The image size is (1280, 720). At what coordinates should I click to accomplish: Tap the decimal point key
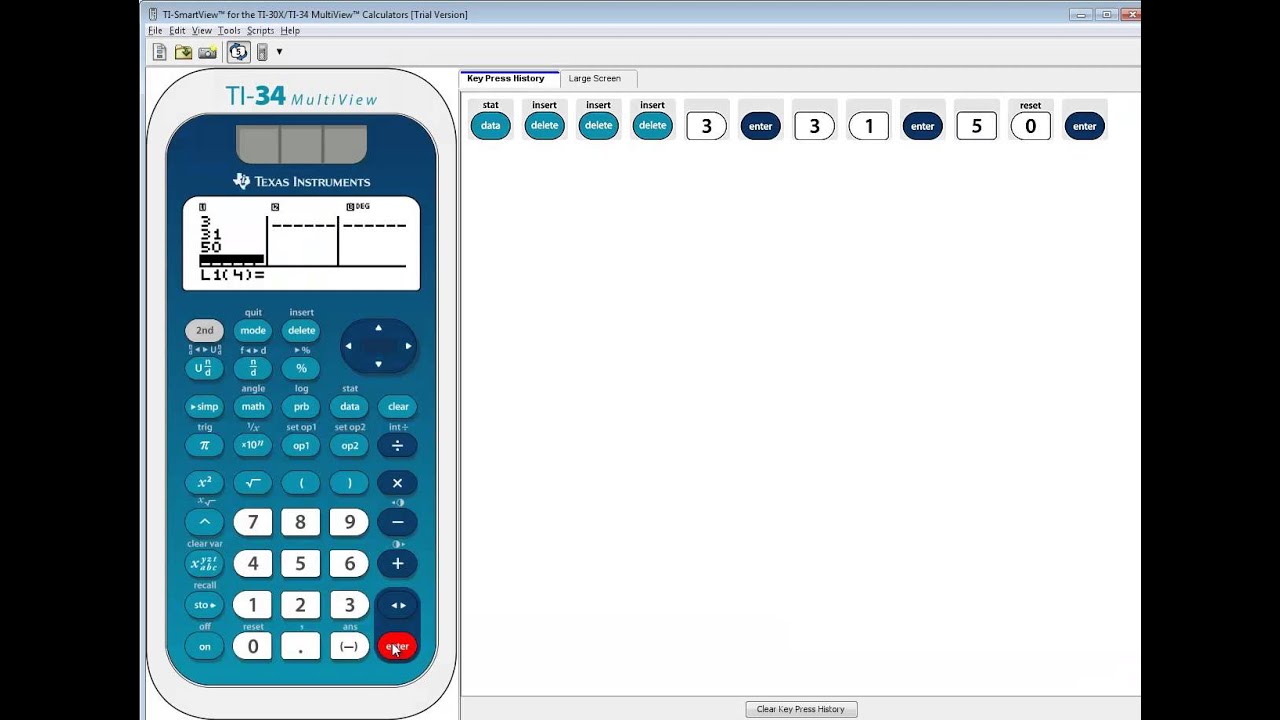click(x=301, y=646)
